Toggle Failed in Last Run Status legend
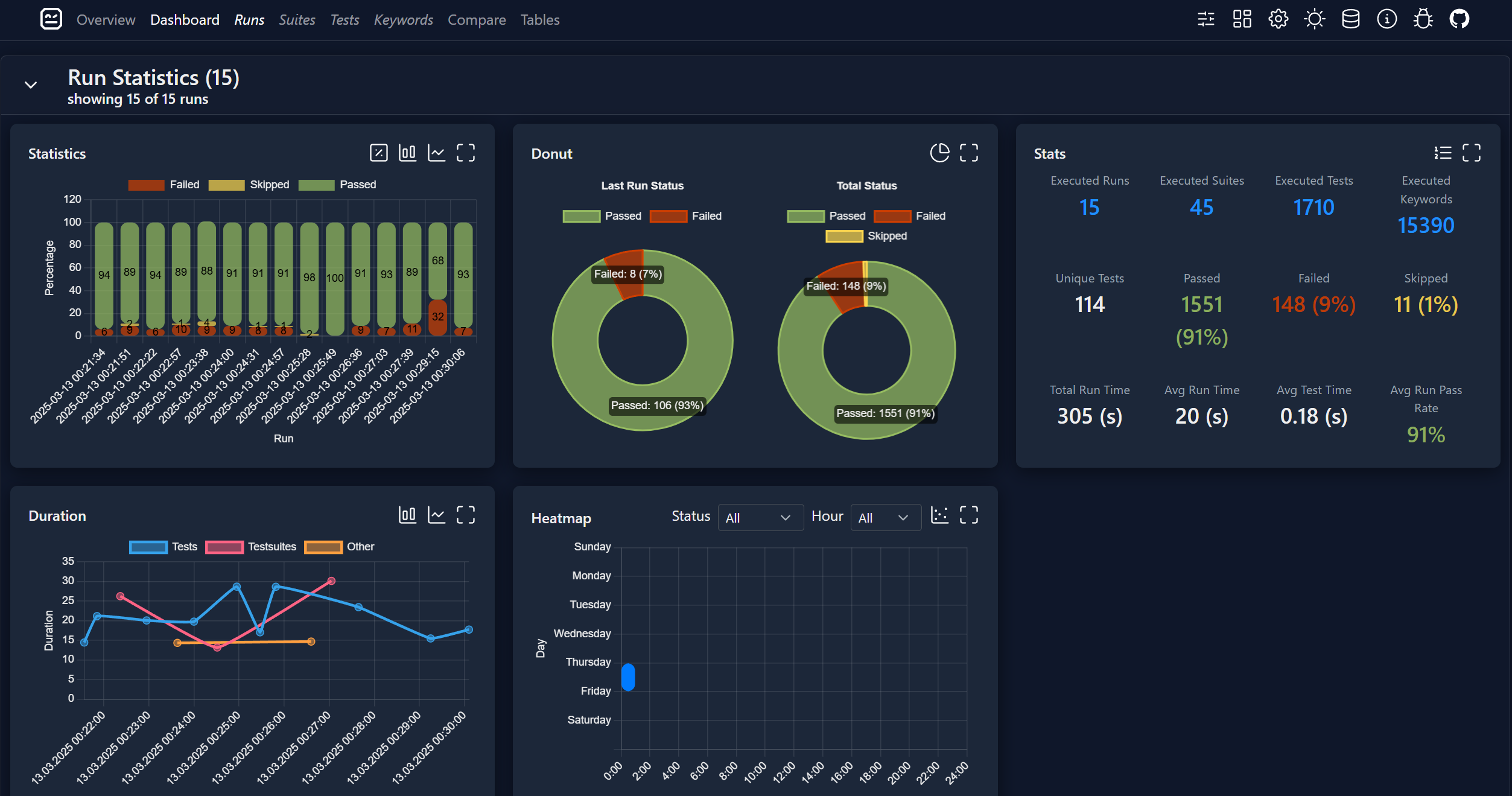The height and width of the screenshot is (796, 1512). click(685, 216)
